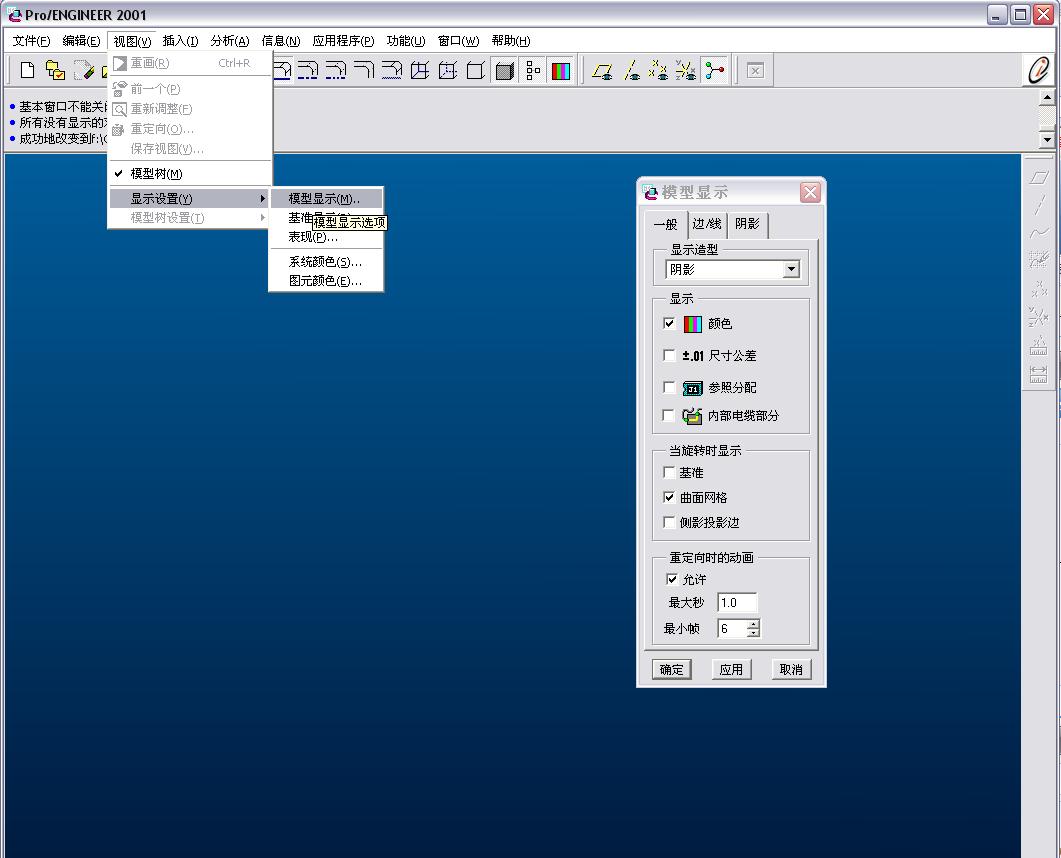
Task: Toggle coordinate systems display icon
Action: pyautogui.click(x=685, y=70)
